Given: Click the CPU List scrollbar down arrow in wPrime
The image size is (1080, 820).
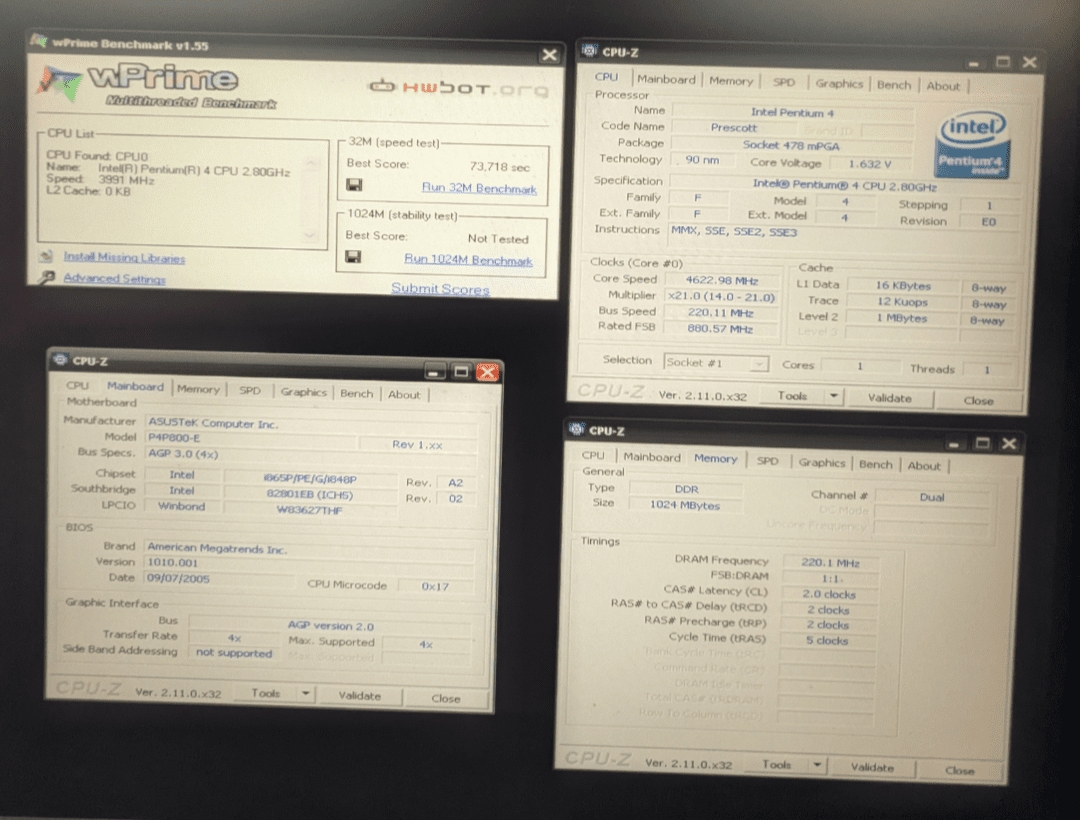Looking at the screenshot, I should 310,235.
